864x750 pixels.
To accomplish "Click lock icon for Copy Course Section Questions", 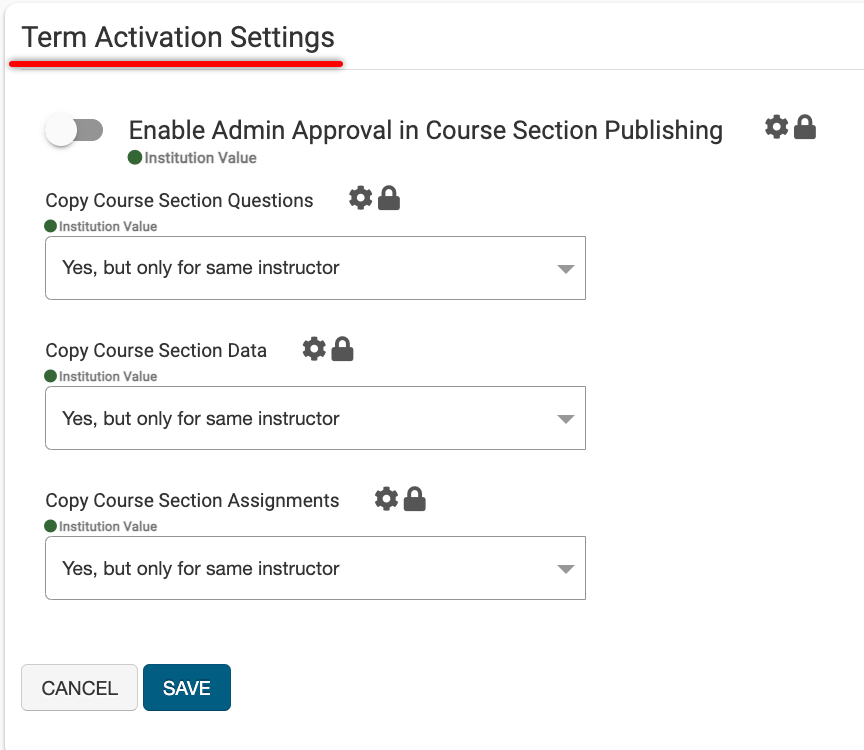I will pos(389,198).
